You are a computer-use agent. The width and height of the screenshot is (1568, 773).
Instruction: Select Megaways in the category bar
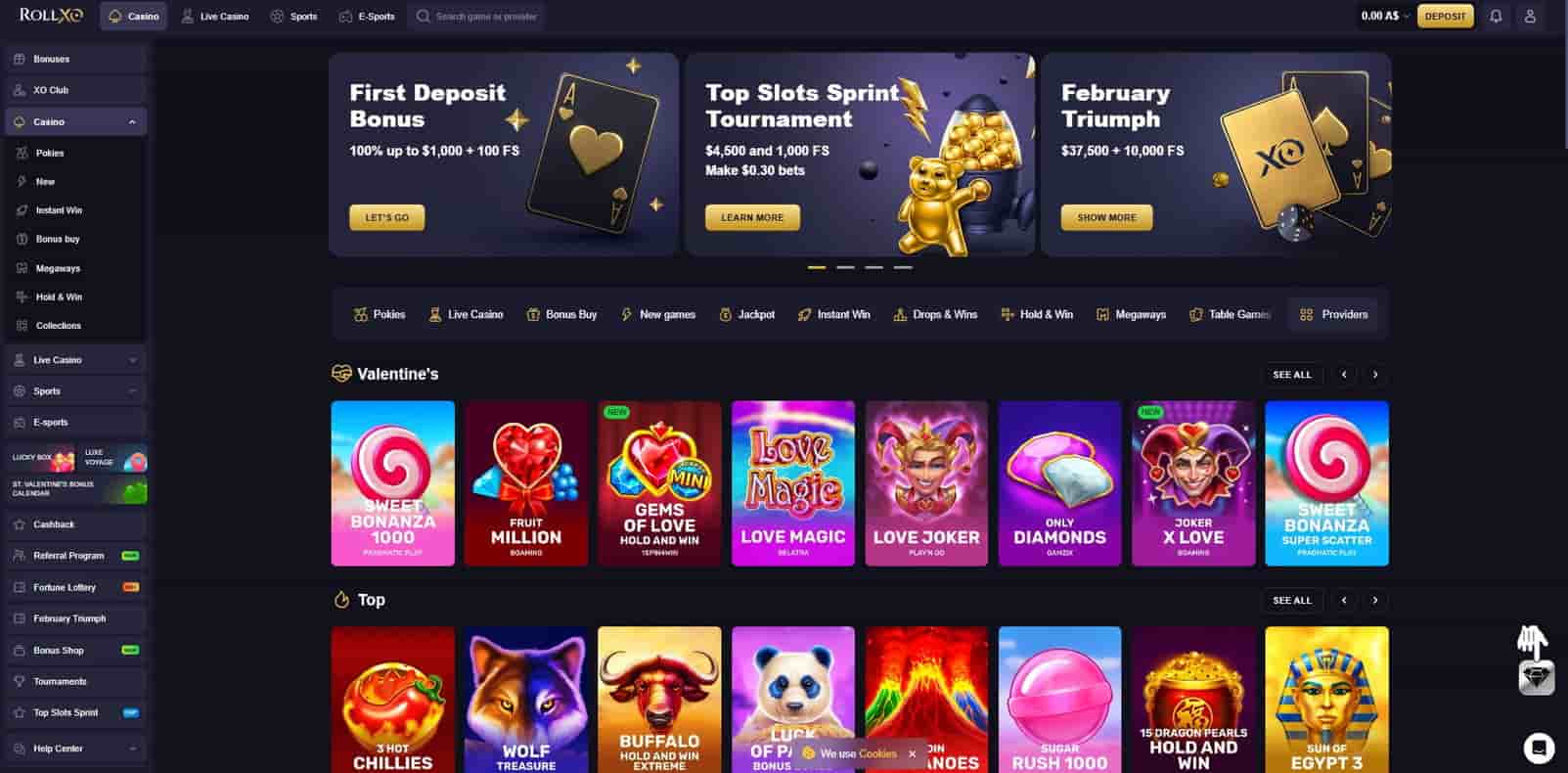coord(1132,315)
